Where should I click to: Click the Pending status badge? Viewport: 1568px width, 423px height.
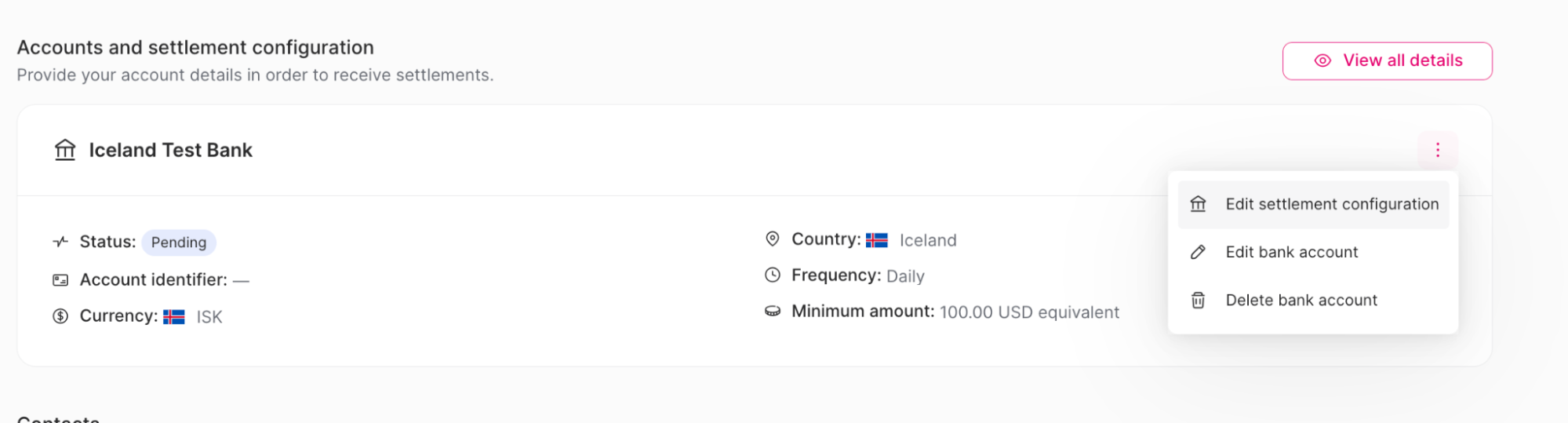coord(179,242)
